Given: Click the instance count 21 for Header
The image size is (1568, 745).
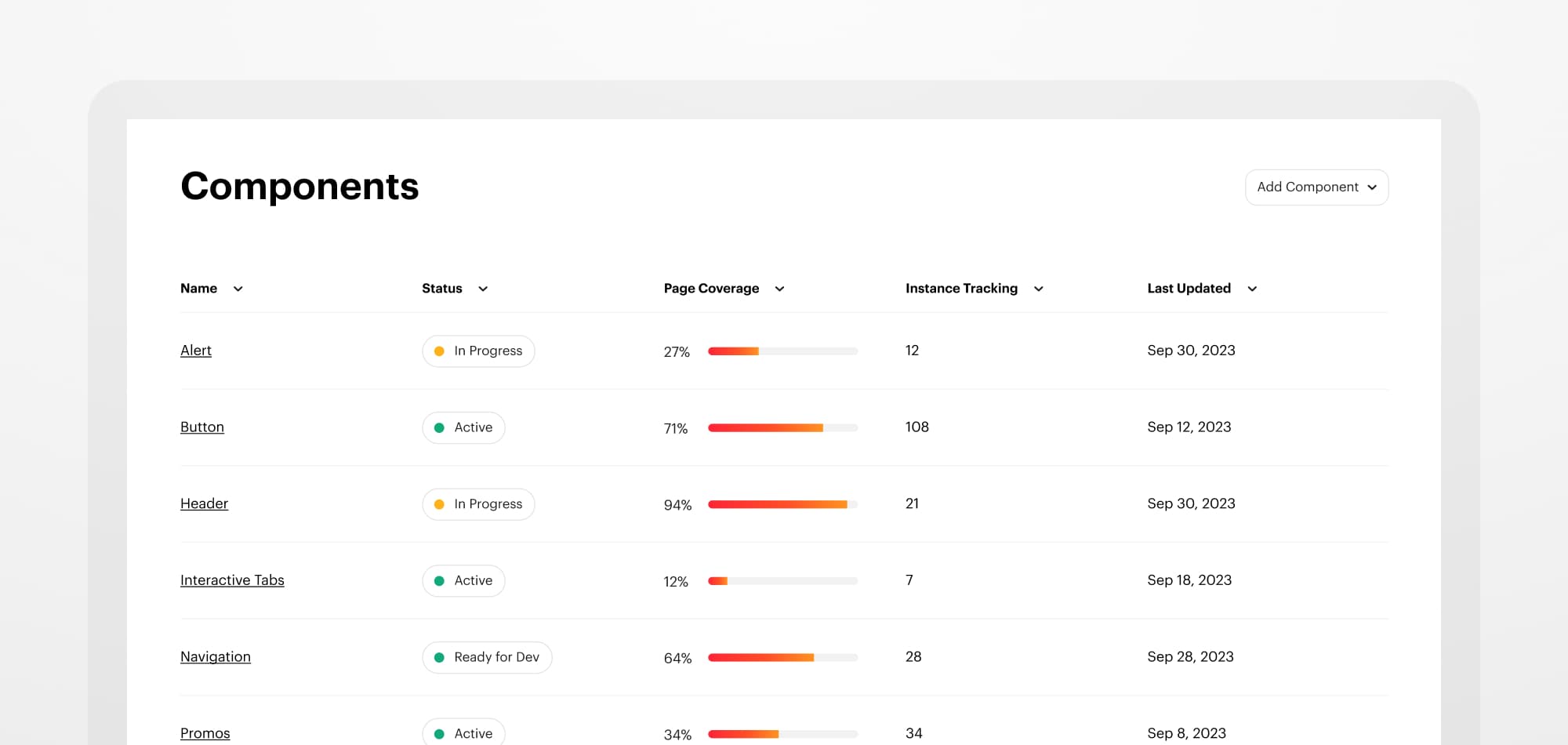Looking at the screenshot, I should 912,503.
